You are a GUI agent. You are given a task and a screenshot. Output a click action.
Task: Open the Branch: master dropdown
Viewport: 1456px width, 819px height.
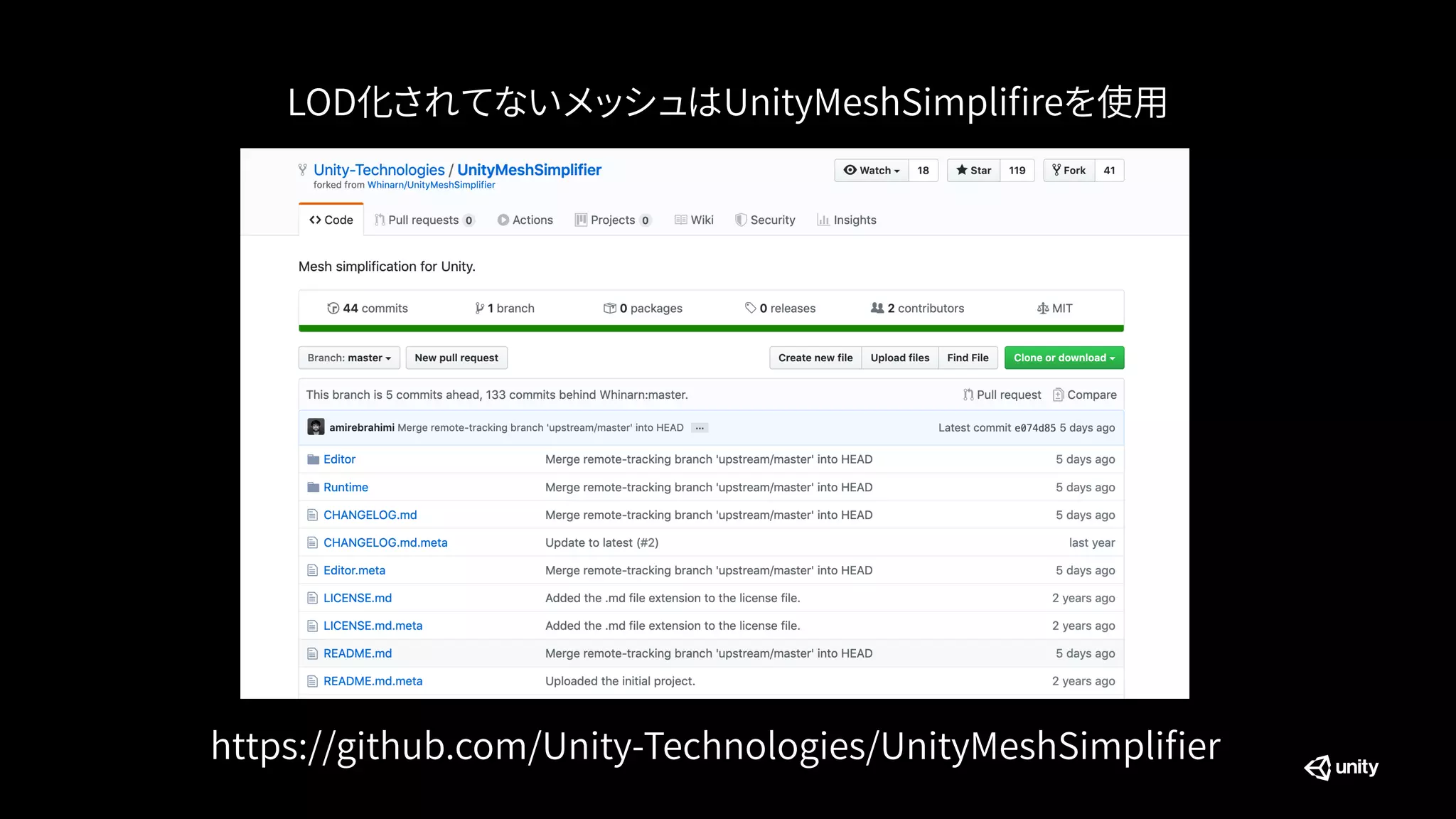349,358
